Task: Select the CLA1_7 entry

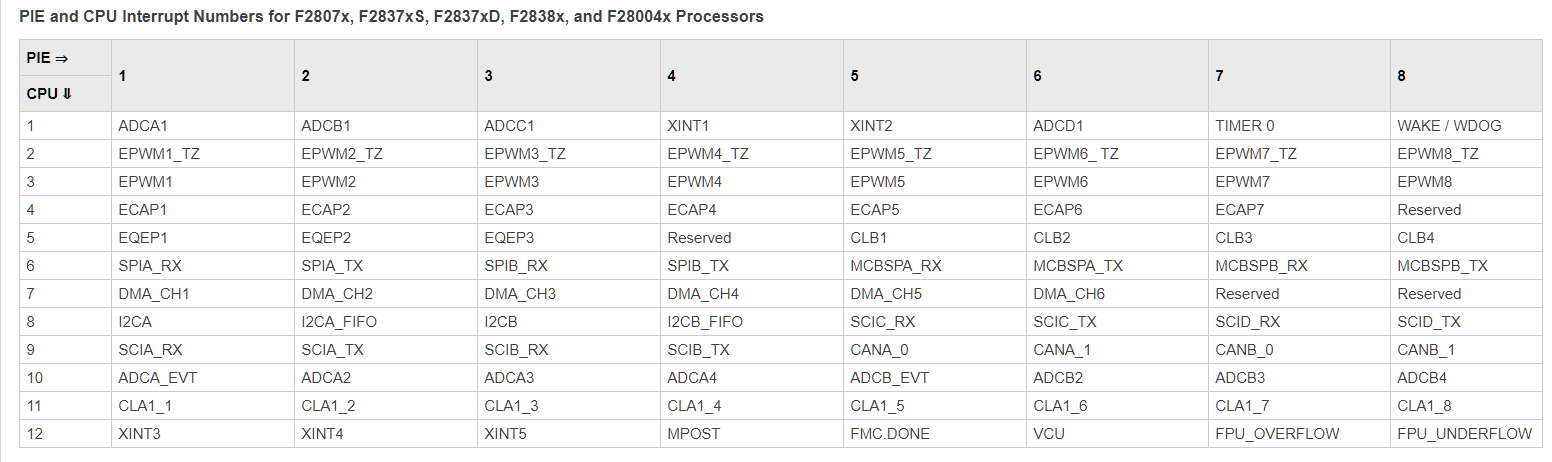Action: pyautogui.click(x=1242, y=406)
